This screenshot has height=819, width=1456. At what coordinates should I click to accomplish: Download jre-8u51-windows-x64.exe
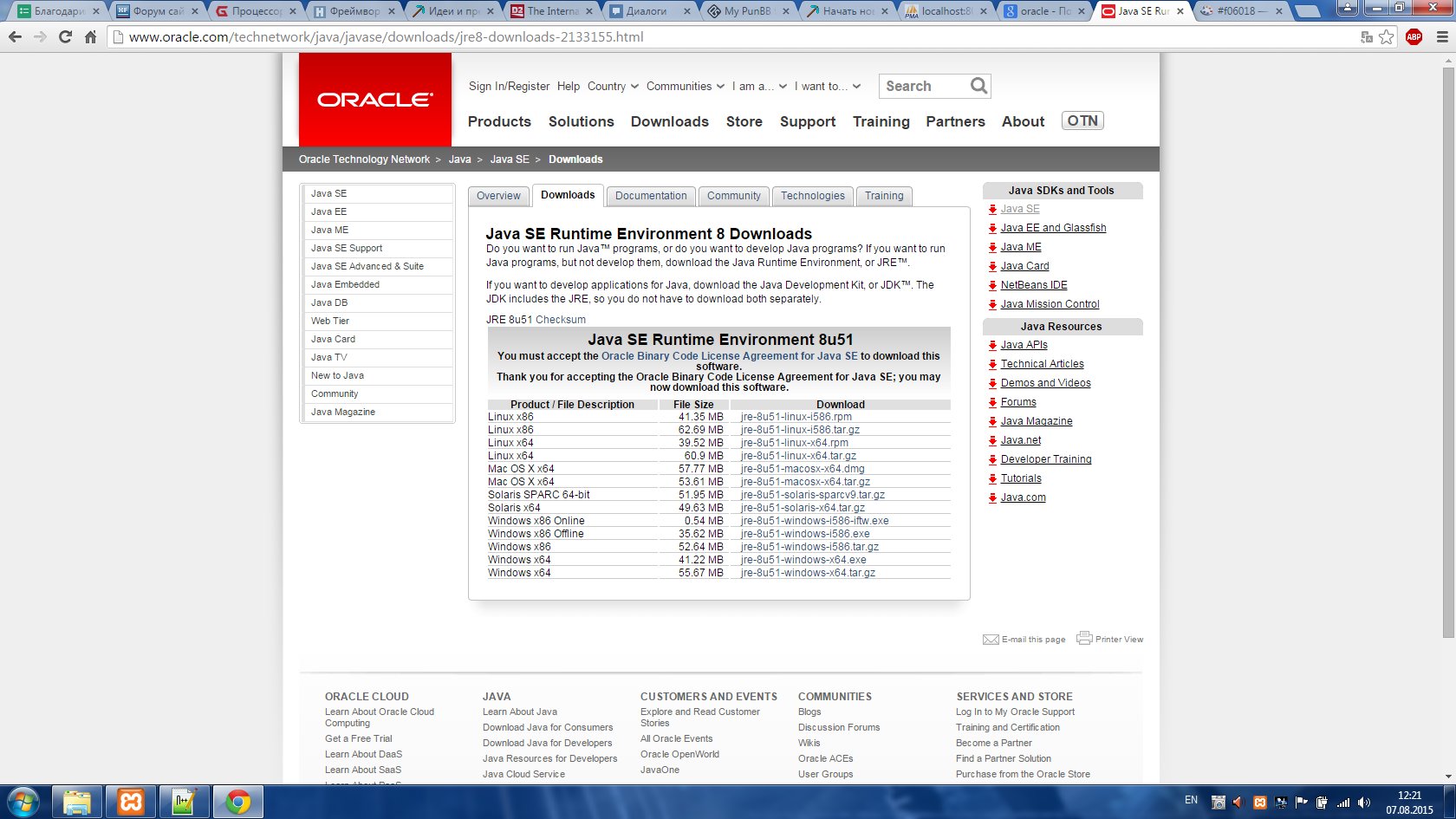(x=803, y=560)
